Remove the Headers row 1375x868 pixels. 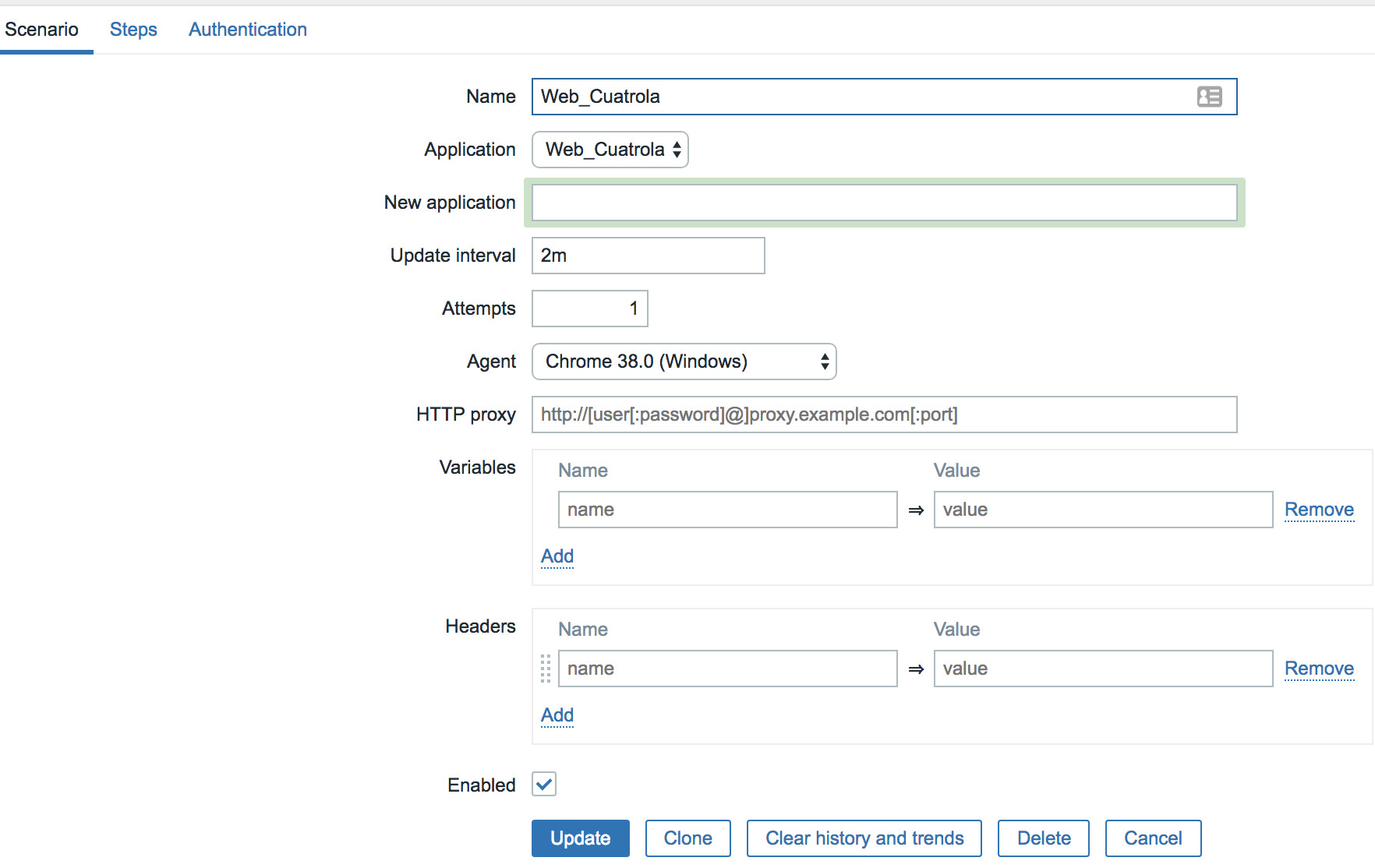[x=1319, y=669]
